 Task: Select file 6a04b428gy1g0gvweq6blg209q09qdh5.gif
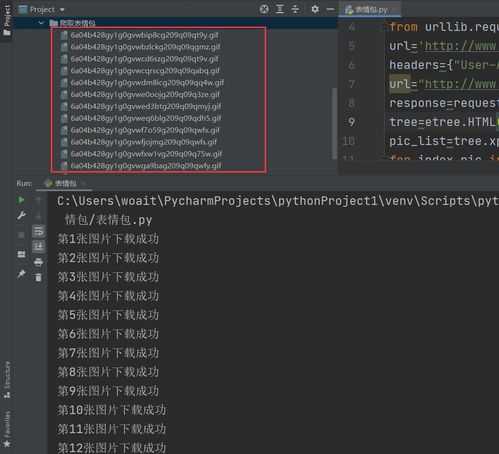[x=146, y=118]
